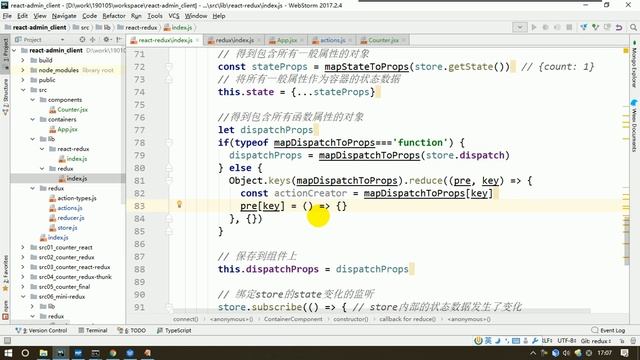Open the TypeScript tool window

(174, 330)
